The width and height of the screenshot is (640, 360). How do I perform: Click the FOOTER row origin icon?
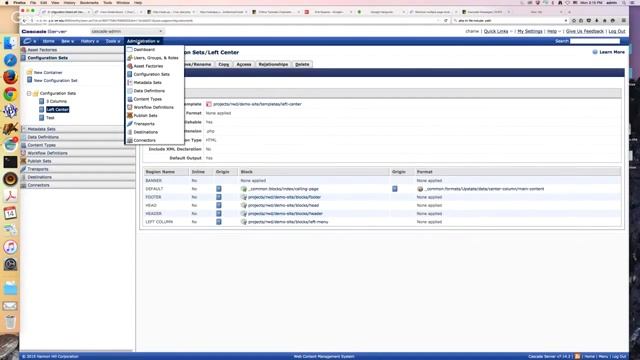click(x=219, y=197)
